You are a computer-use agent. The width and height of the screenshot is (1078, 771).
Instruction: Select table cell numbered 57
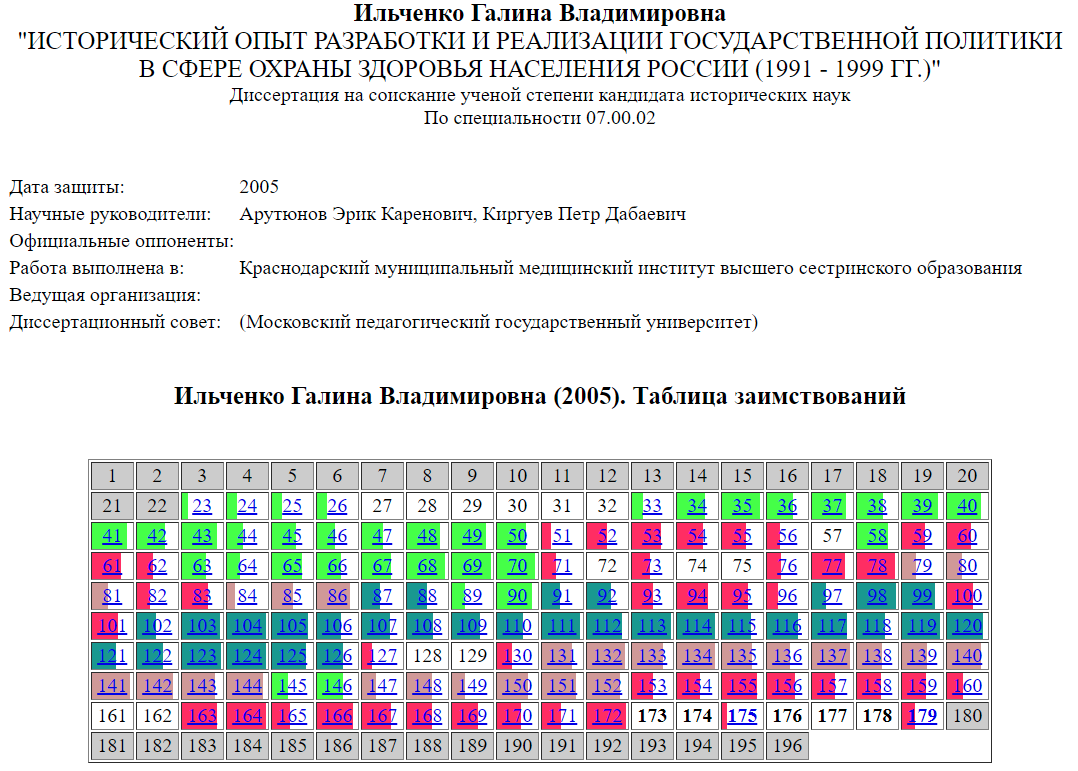pos(832,536)
